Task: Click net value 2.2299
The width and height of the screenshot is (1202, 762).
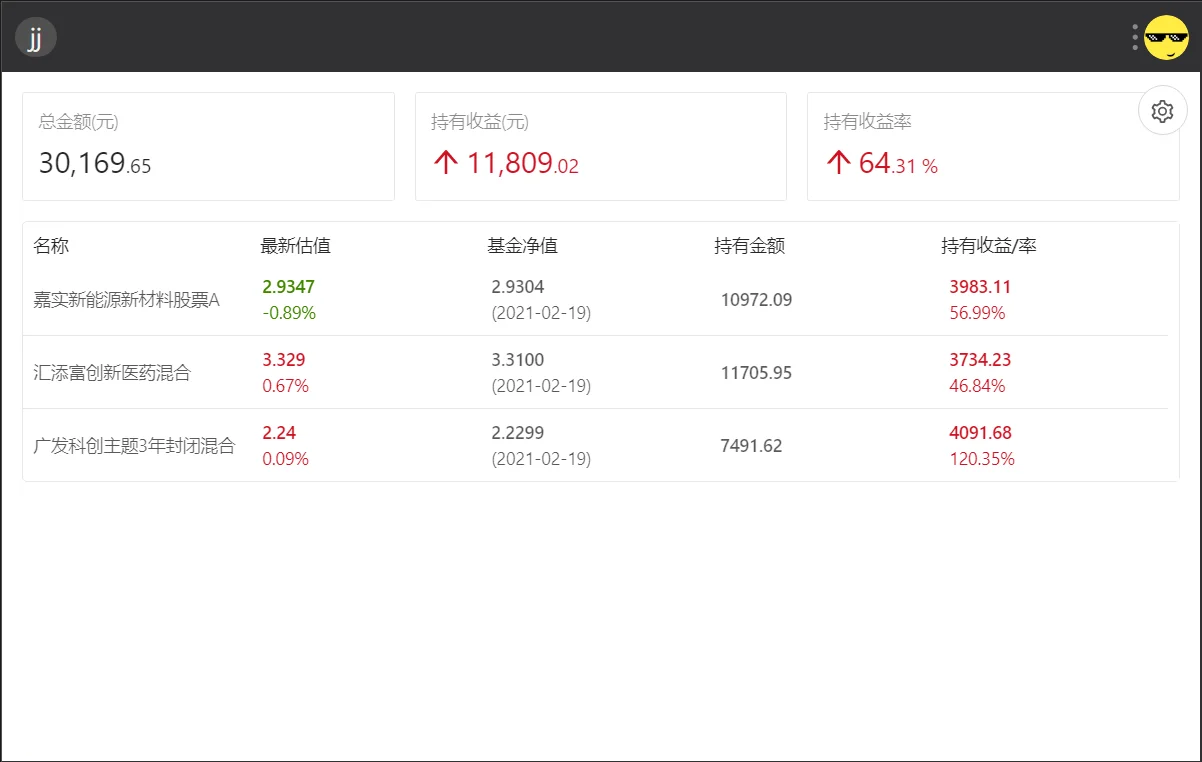Action: (x=518, y=433)
